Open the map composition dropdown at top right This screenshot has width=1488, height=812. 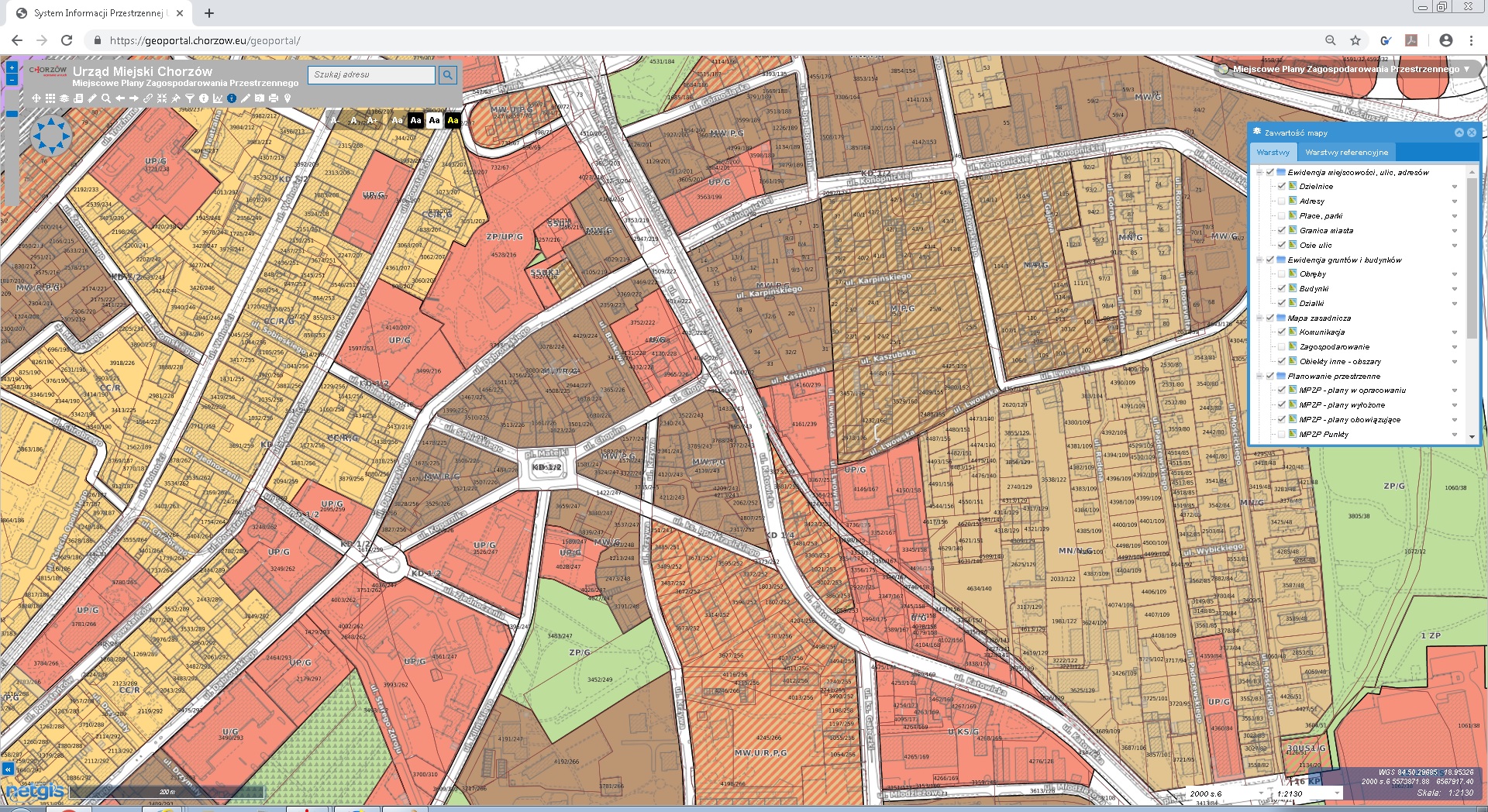[1466, 69]
